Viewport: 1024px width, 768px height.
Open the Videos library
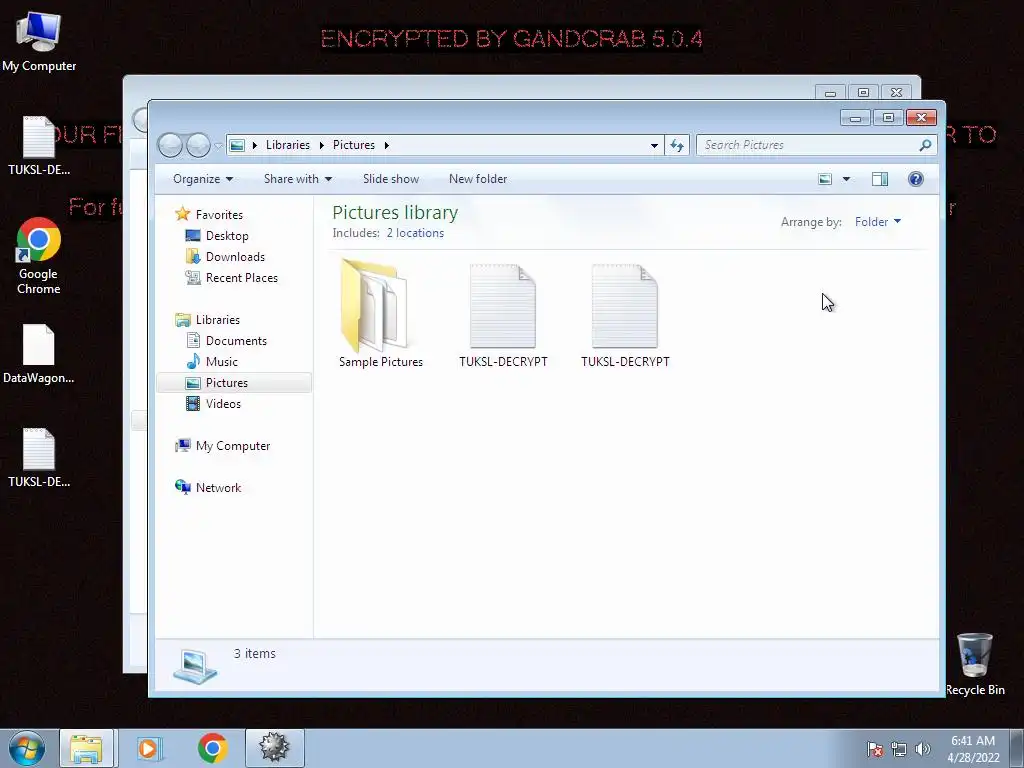click(223, 404)
